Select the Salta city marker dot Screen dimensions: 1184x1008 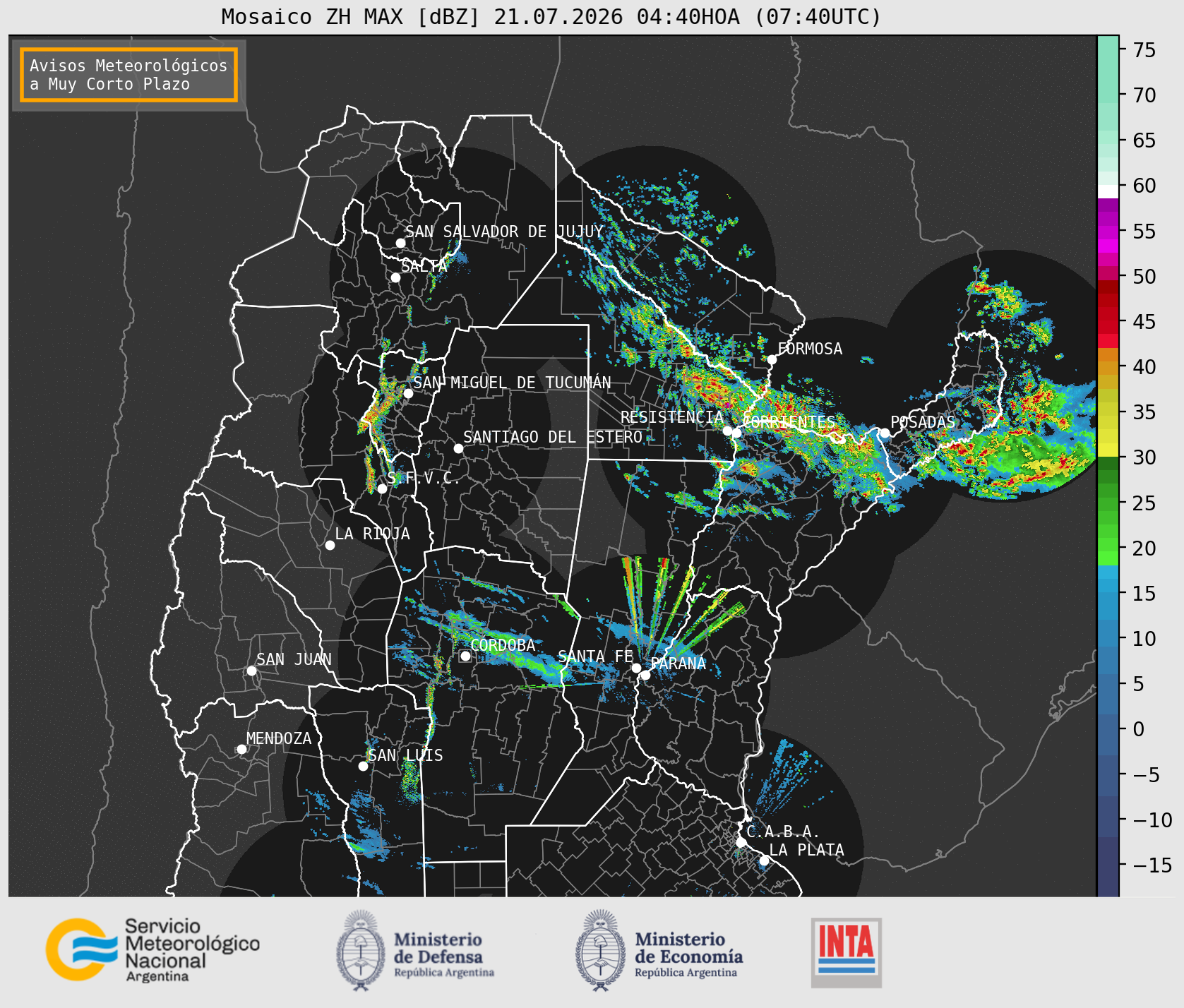point(395,277)
